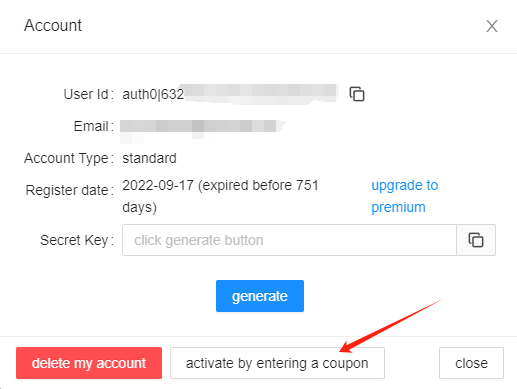Copy the User Id to clipboard

click(x=357, y=94)
